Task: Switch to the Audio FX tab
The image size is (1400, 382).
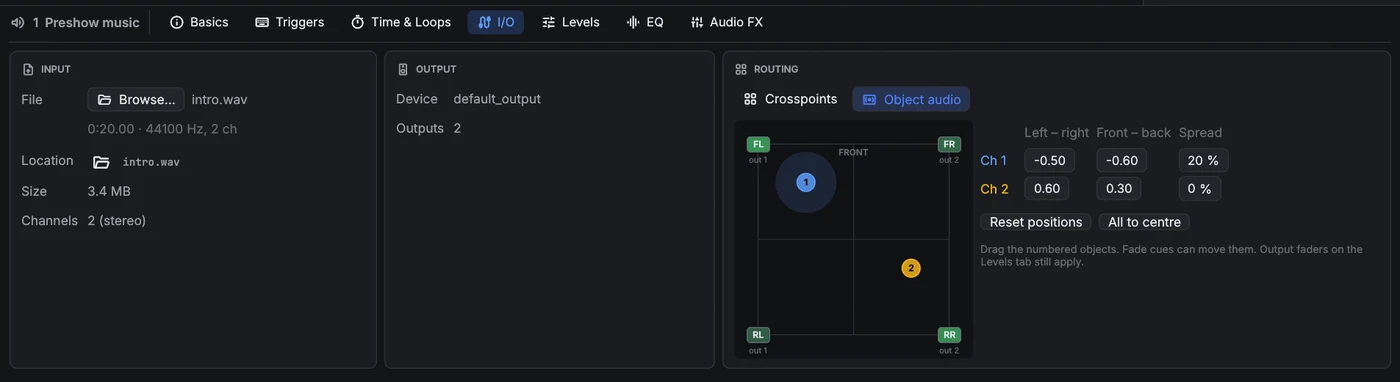Action: (x=727, y=22)
